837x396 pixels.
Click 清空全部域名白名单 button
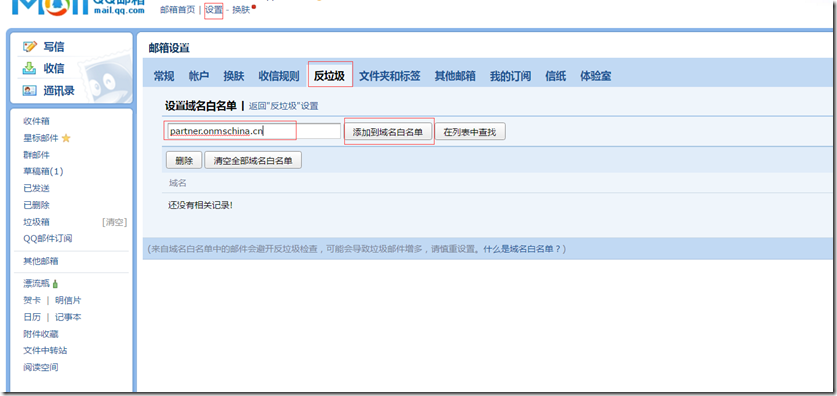pyautogui.click(x=253, y=160)
